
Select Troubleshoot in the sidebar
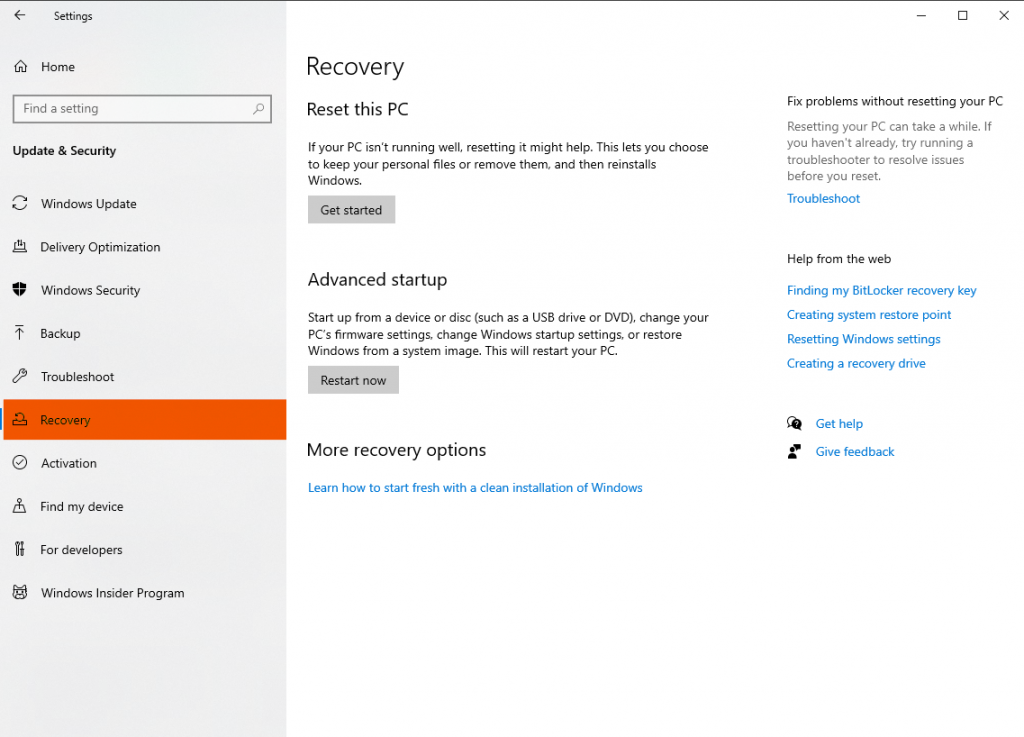[x=144, y=377]
